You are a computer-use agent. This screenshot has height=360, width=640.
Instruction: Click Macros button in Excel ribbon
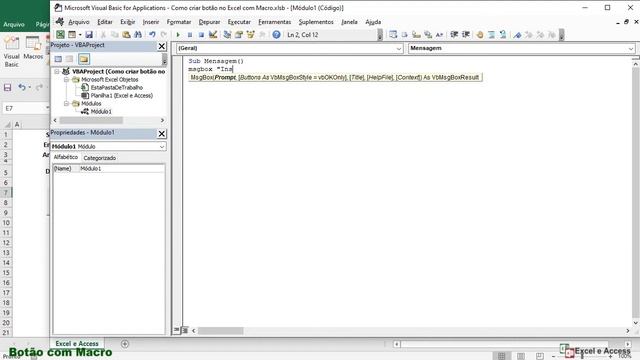(x=33, y=48)
